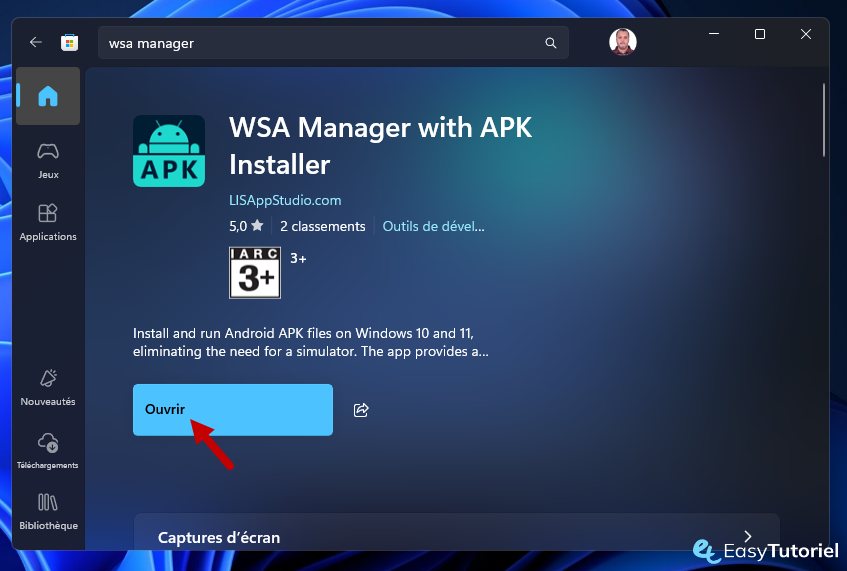This screenshot has width=847, height=571.
Task: Open the Jeux section
Action: coord(48,161)
